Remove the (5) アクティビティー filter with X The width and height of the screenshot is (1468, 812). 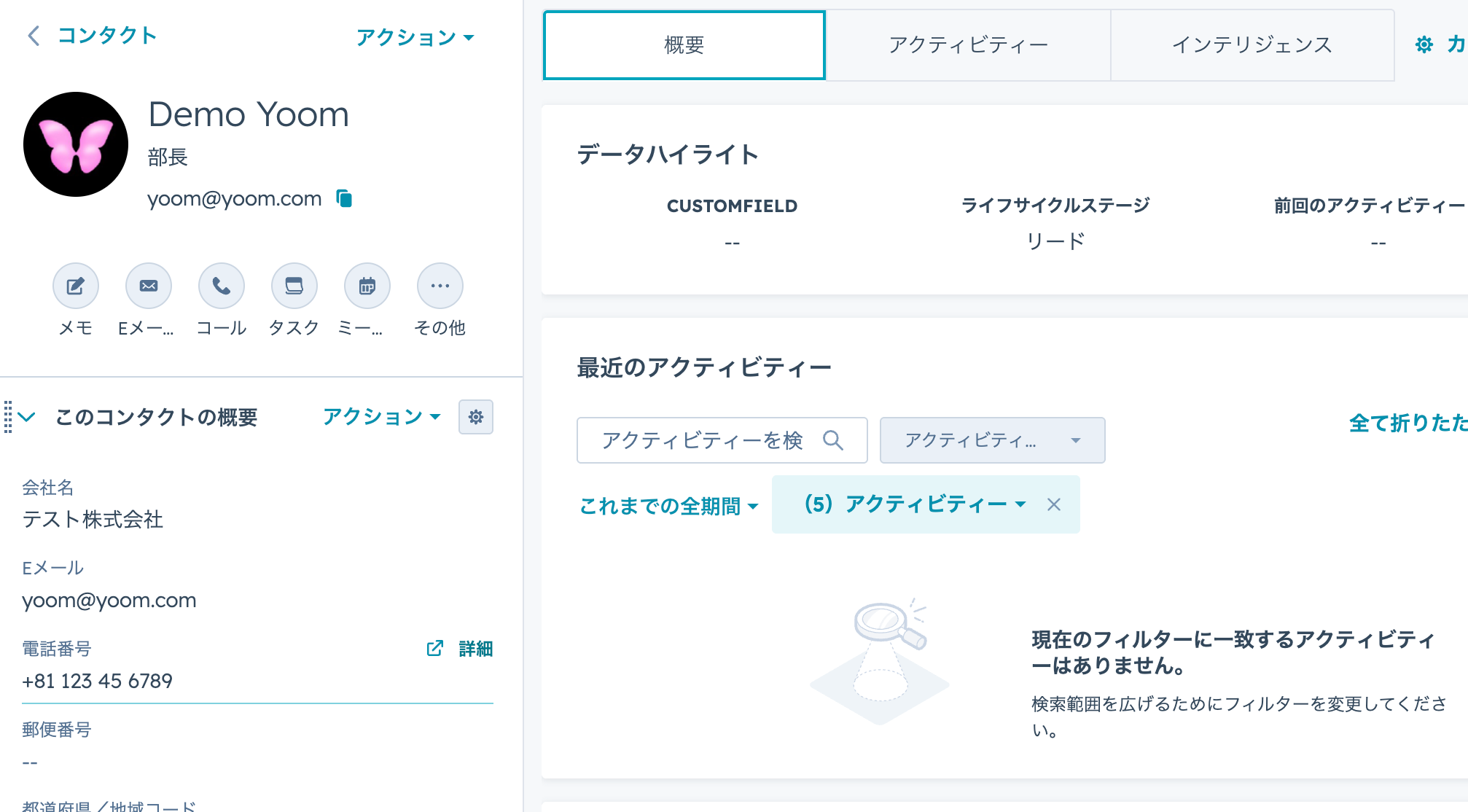[x=1054, y=504]
